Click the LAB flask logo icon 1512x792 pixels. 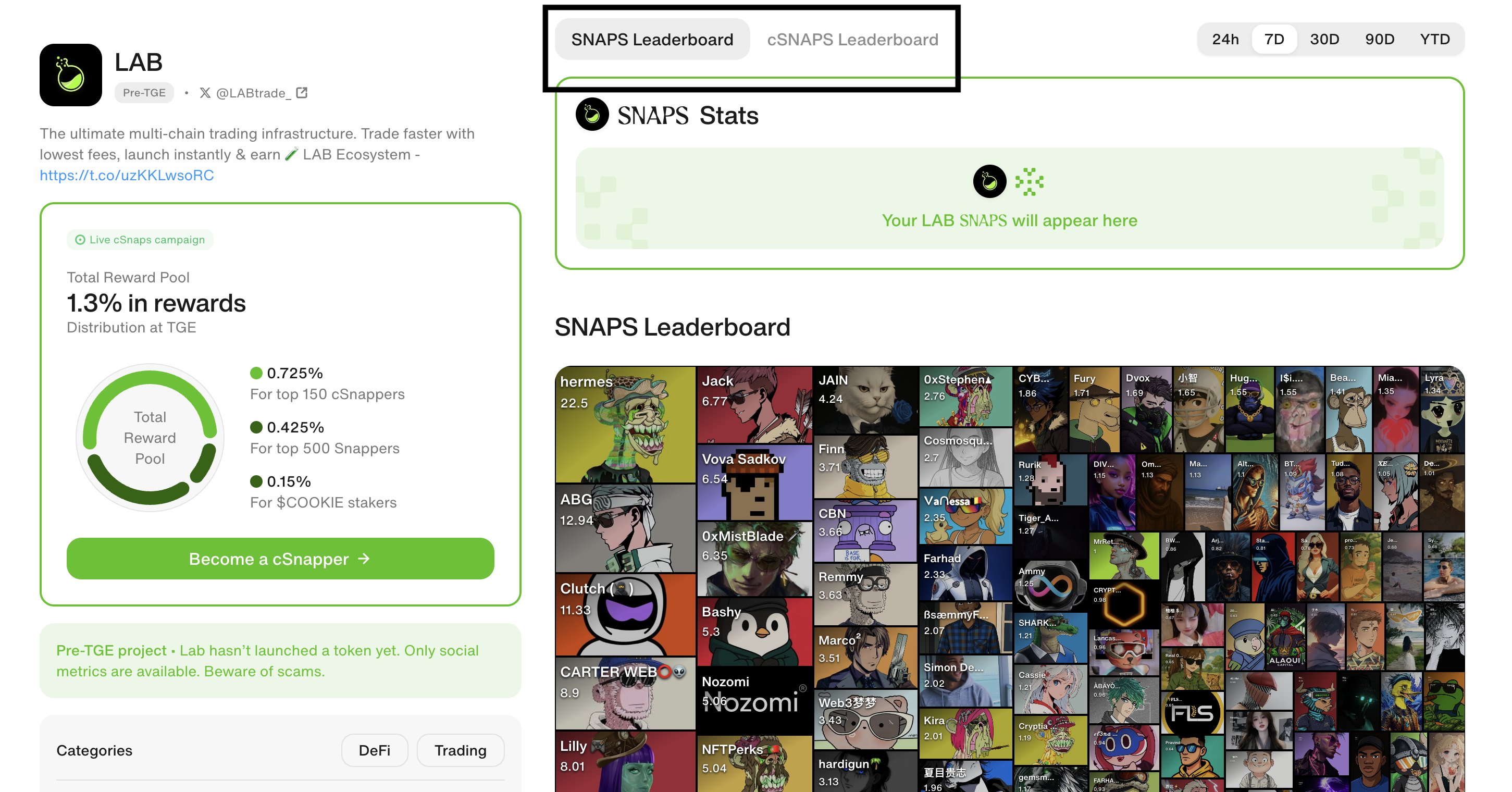[x=70, y=75]
